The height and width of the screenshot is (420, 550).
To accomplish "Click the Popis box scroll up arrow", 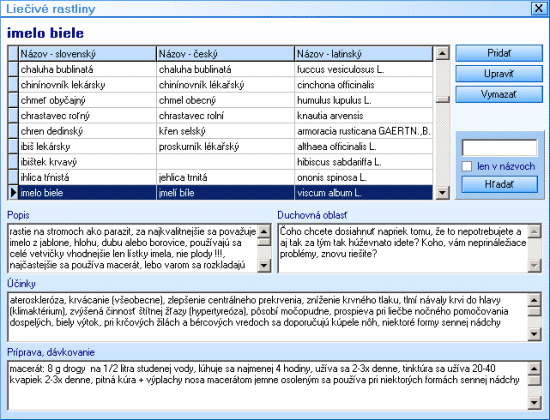I will coord(264,231).
